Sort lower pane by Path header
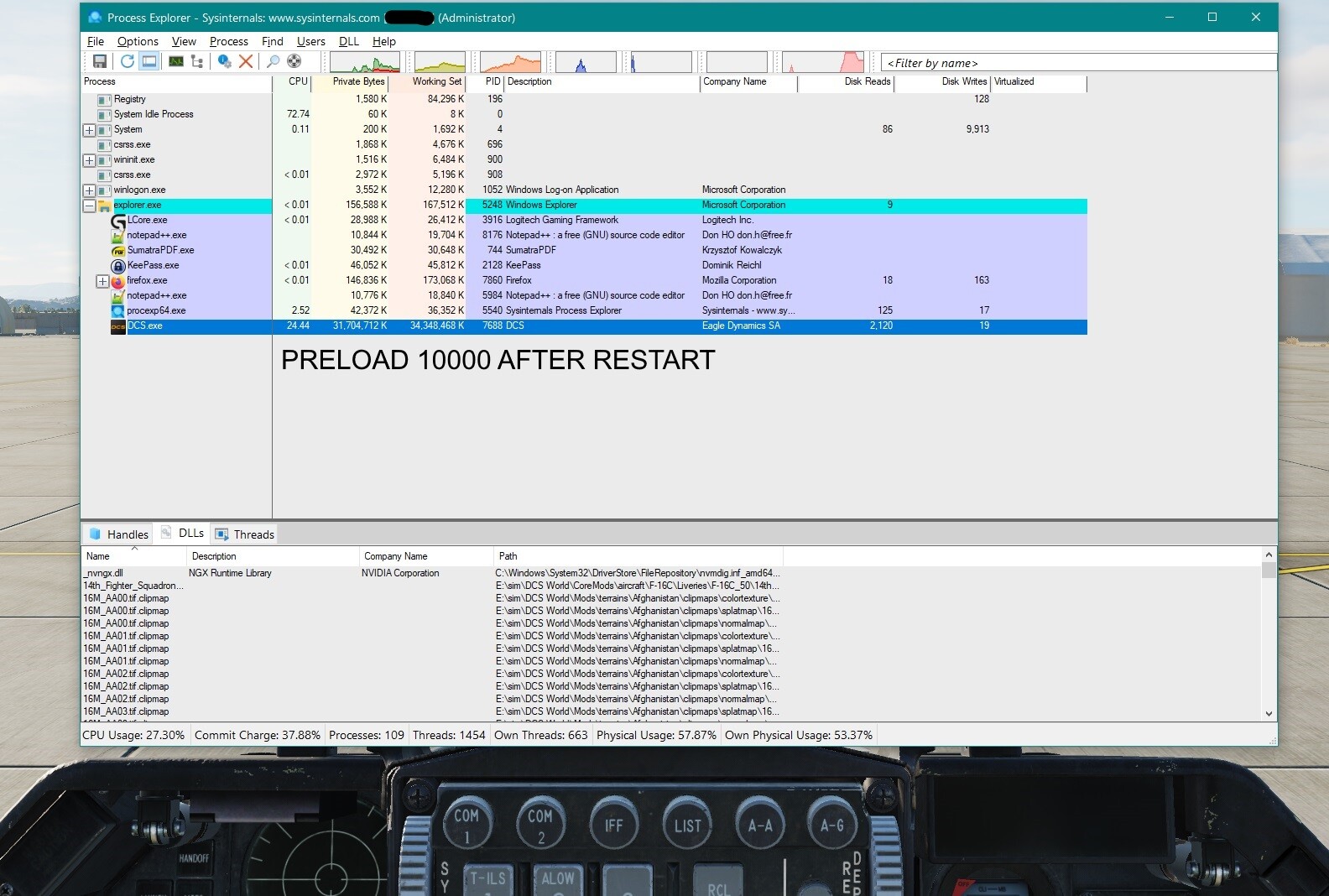Image resolution: width=1329 pixels, height=896 pixels. (638, 556)
